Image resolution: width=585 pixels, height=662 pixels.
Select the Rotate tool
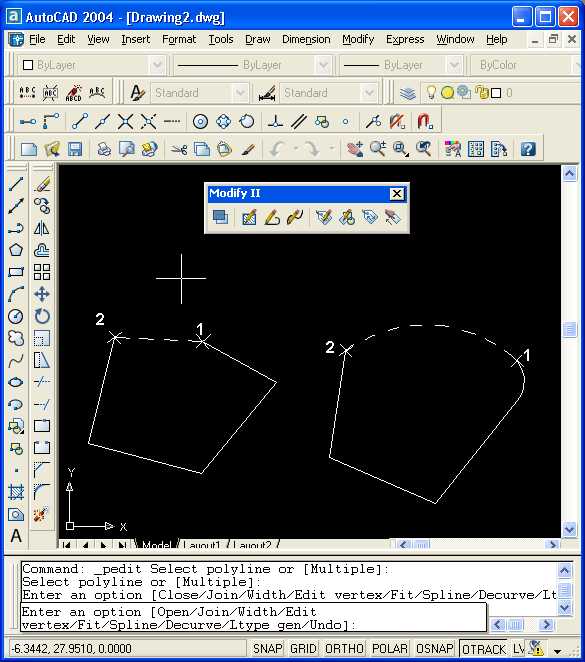(x=42, y=316)
